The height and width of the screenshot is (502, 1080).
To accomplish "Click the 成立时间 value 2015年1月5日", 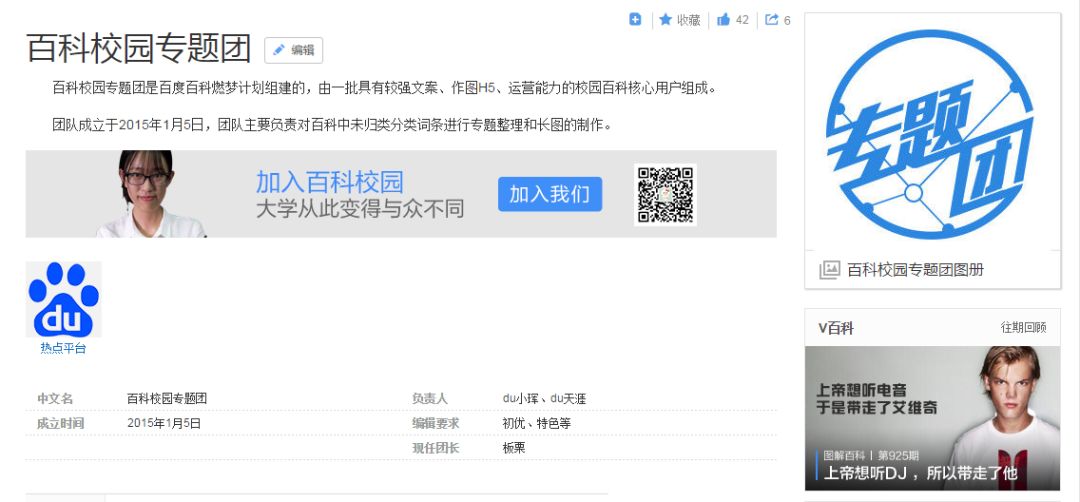I will pos(164,423).
